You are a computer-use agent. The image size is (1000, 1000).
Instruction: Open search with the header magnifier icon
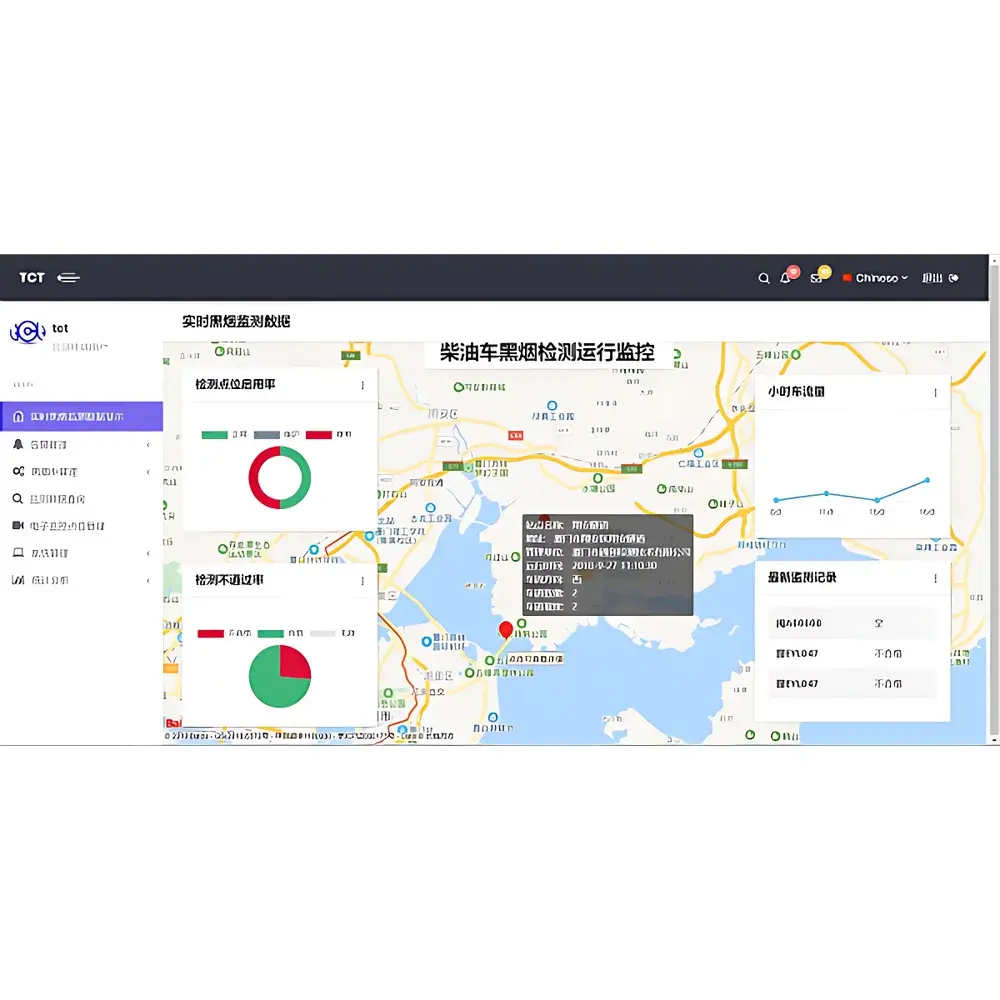click(763, 278)
